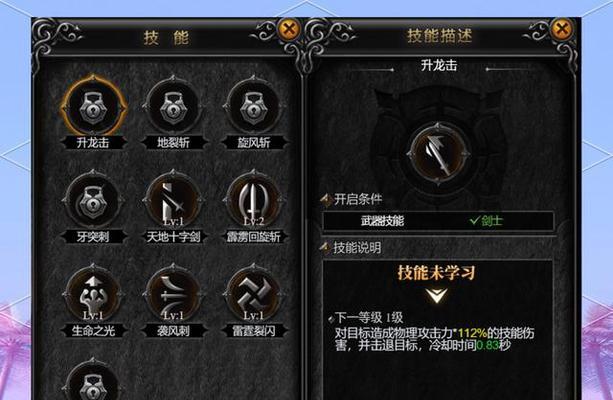Select the locked 牙突刺 skill icon
Image resolution: width=613 pixels, height=400 pixels.
pos(93,201)
